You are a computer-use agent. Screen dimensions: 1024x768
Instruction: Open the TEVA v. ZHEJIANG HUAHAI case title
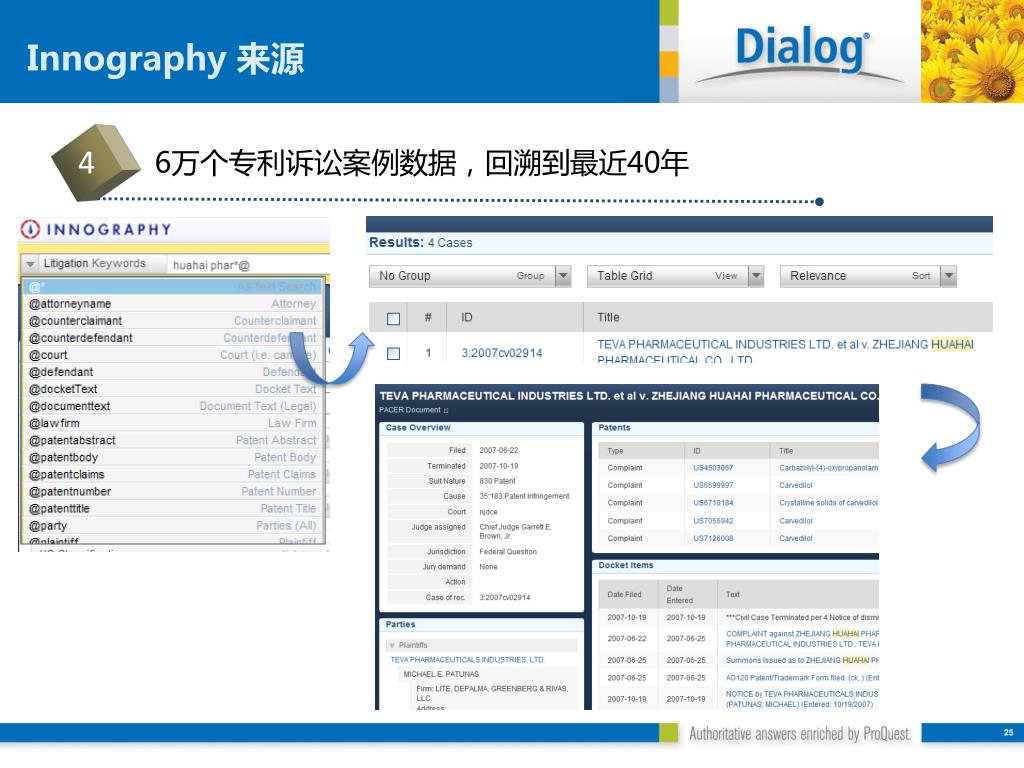coord(785,351)
